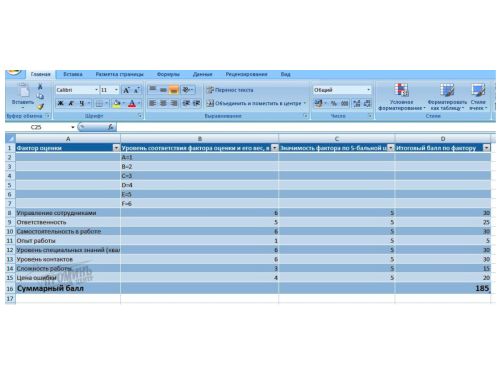500x375 pixels.
Task: Open Условное форматирование conditional formatting
Action: 401,97
